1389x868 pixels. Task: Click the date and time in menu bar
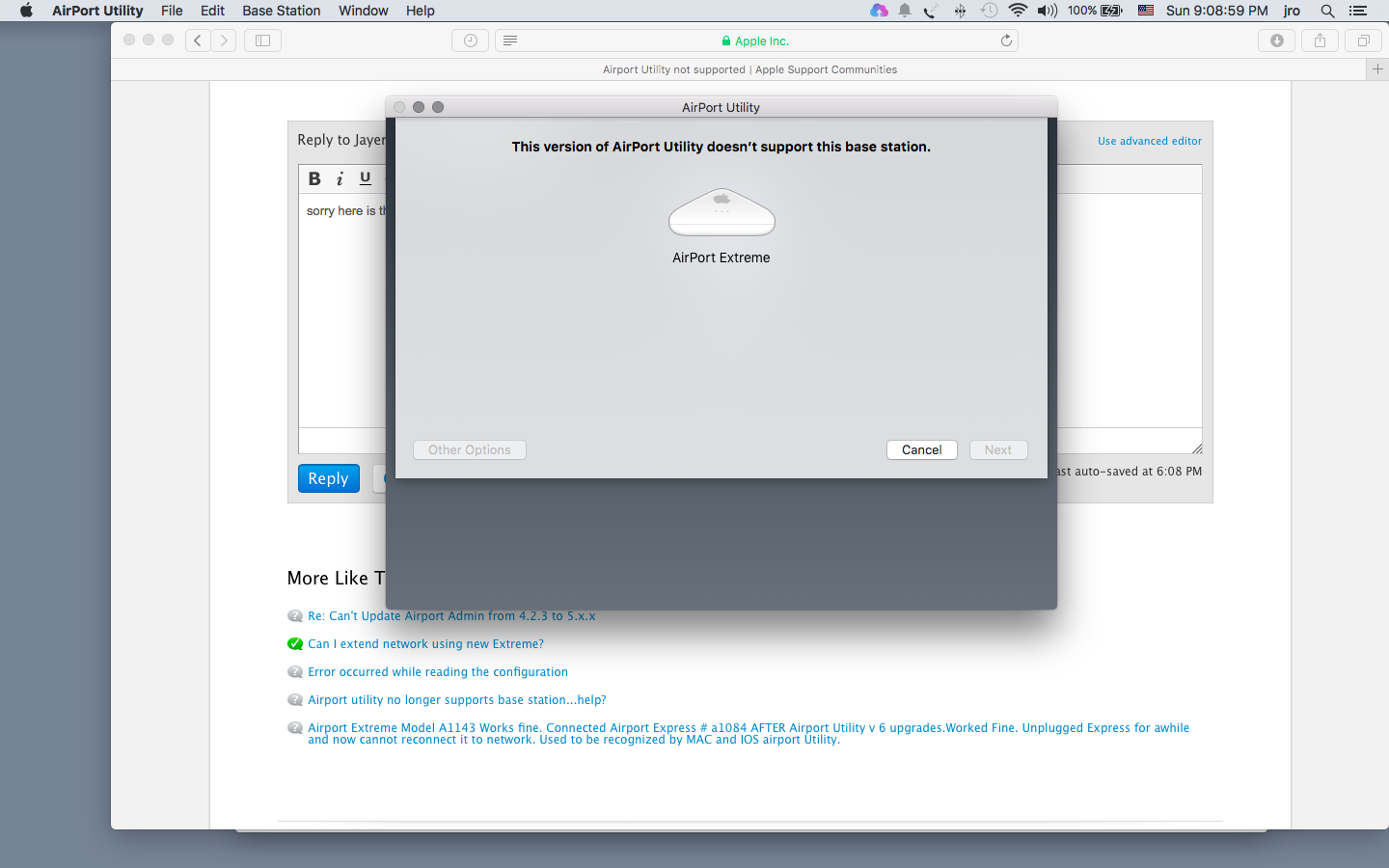1217,11
